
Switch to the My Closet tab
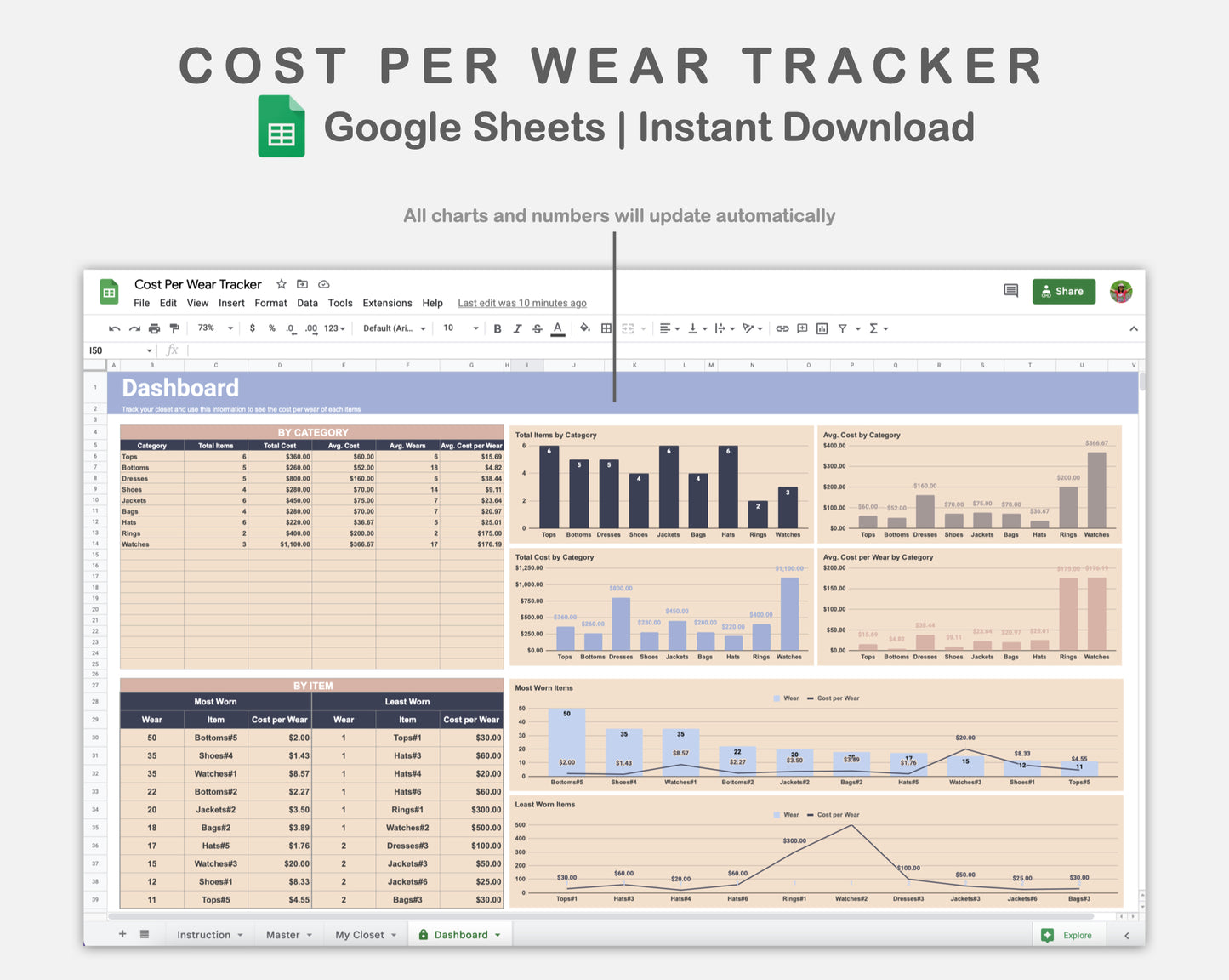pos(360,934)
